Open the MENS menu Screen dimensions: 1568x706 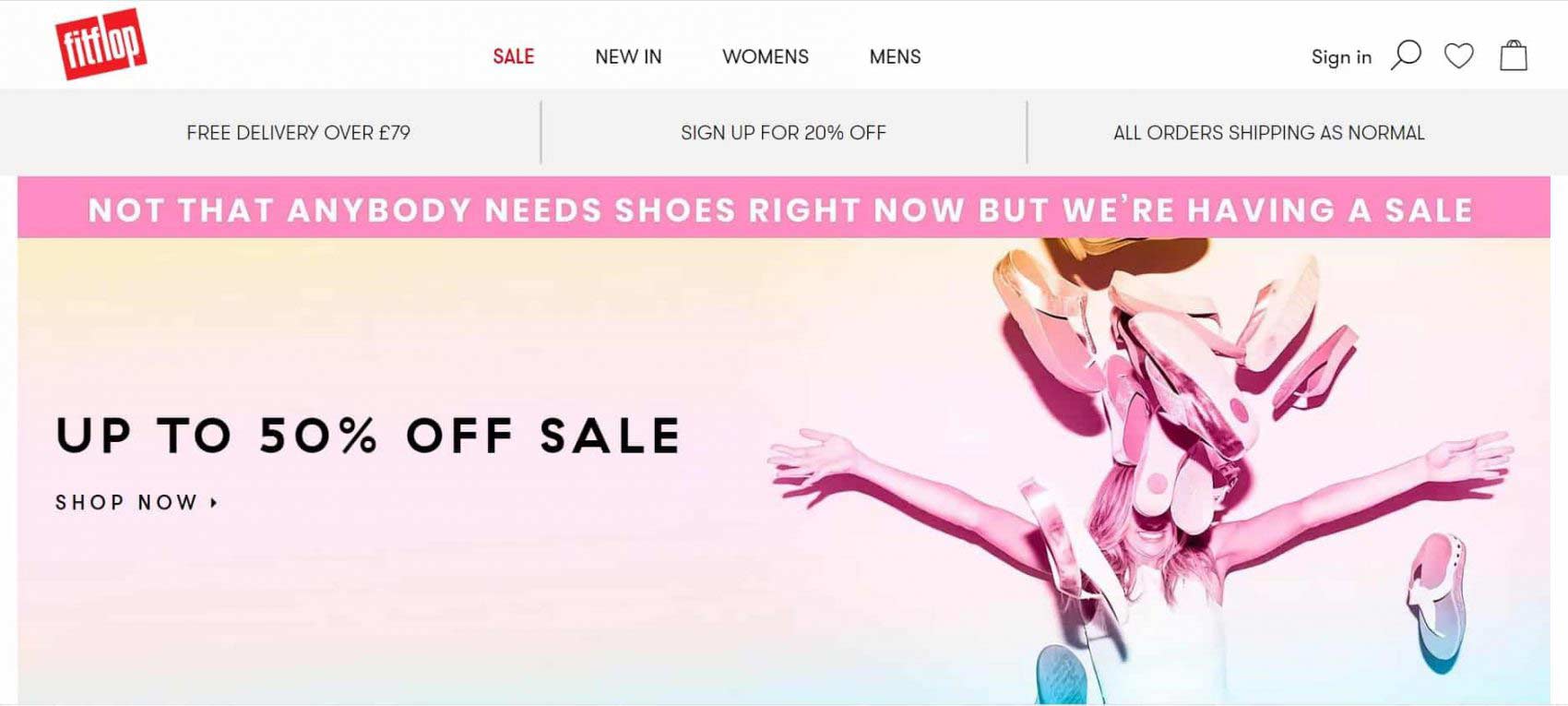pyautogui.click(x=895, y=57)
